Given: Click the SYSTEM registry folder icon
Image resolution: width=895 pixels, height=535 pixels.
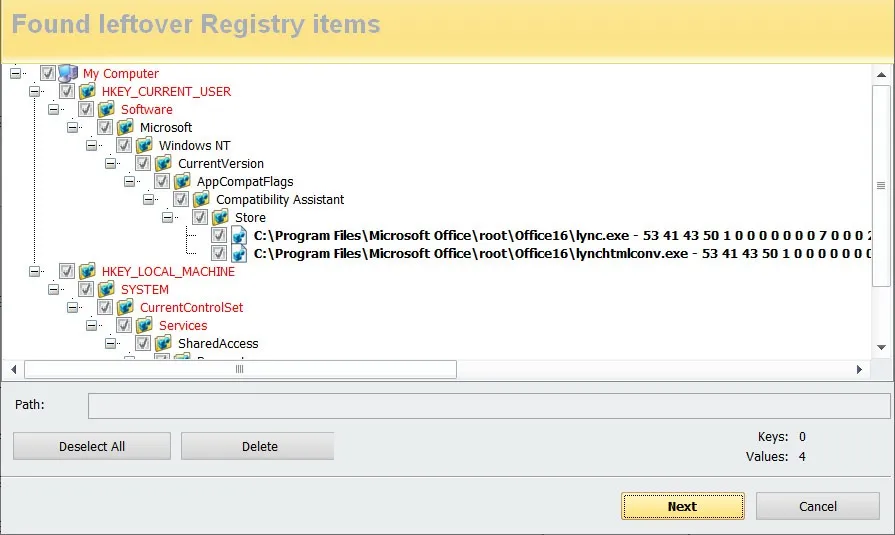Looking at the screenshot, I should [x=106, y=289].
